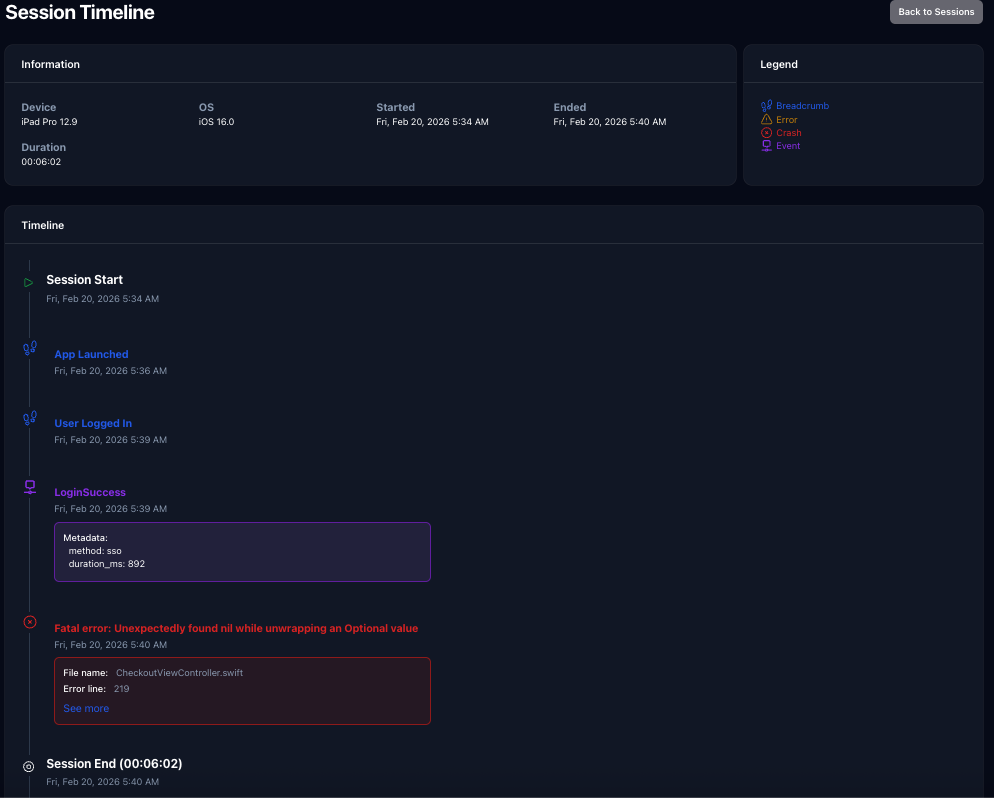Click the Session End timeline marker label
Viewport: 994px width, 798px height.
point(114,763)
